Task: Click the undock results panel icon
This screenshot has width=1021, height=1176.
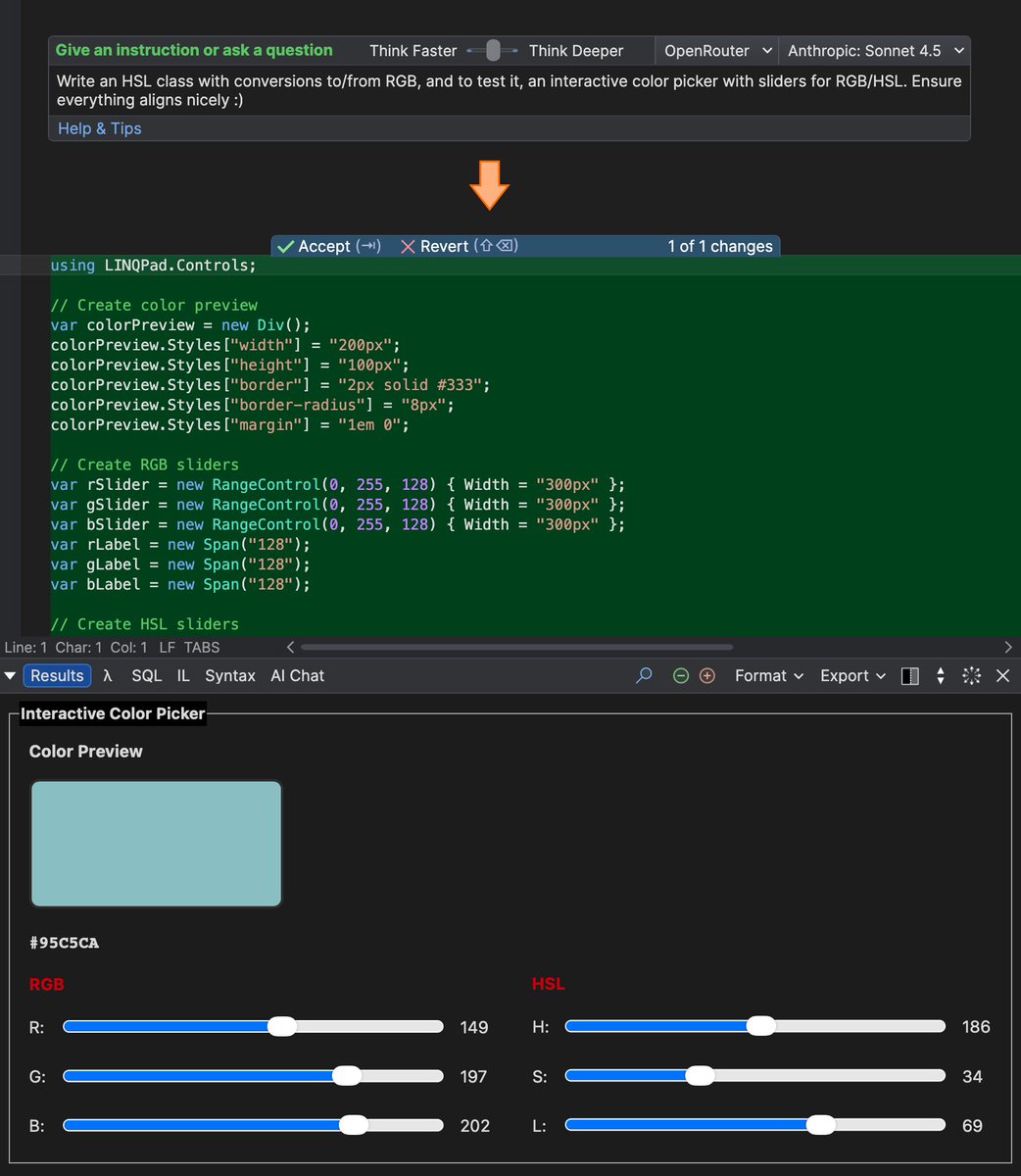Action: click(971, 675)
